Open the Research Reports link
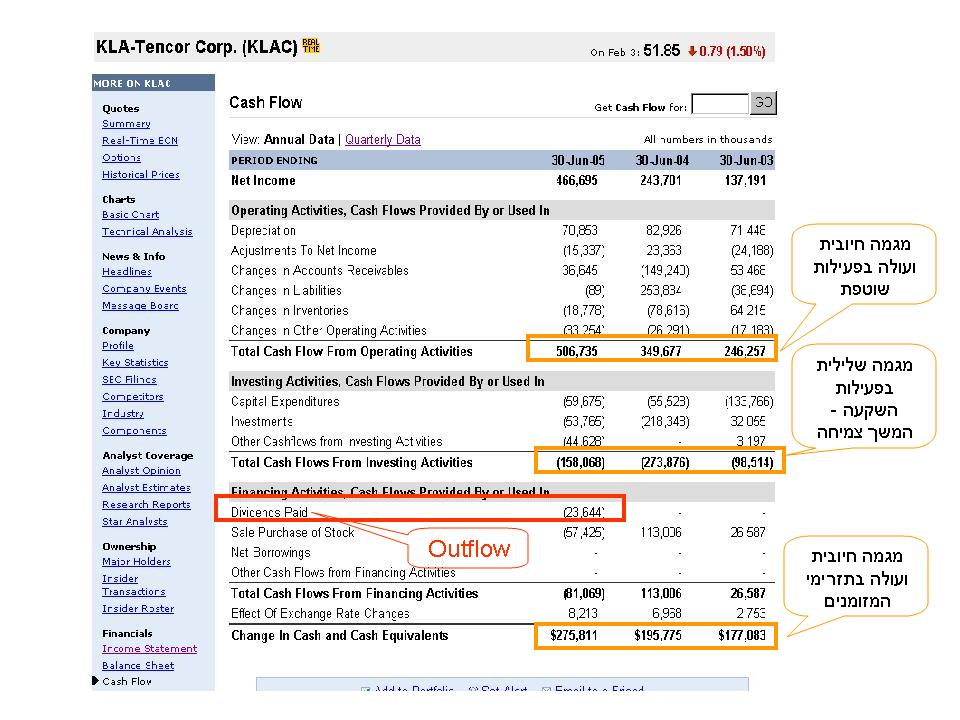Screen dimensions: 960x720 coord(146,505)
